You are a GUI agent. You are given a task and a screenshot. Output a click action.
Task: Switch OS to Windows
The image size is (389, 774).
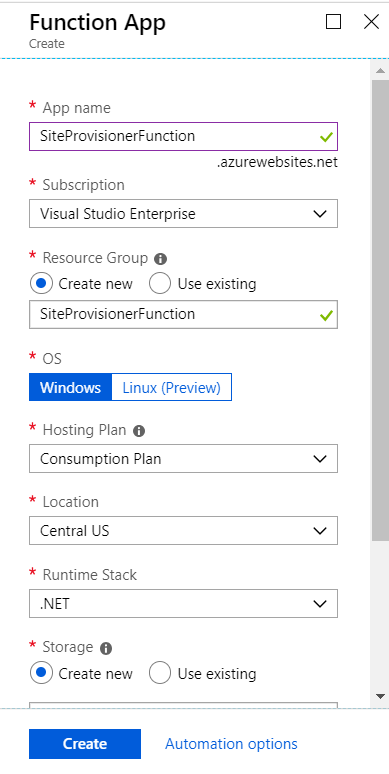pyautogui.click(x=71, y=387)
